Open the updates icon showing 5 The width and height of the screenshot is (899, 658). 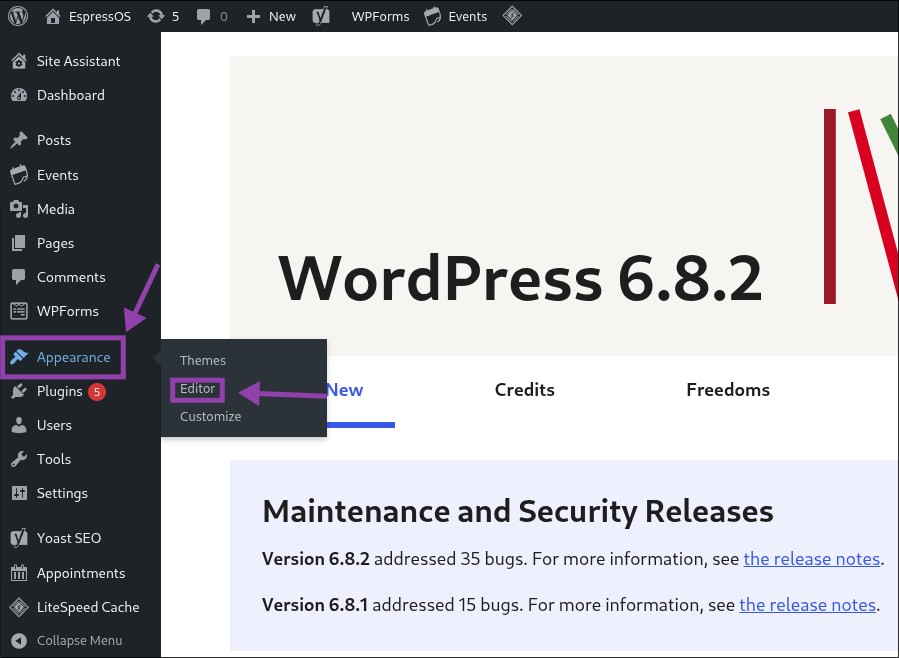tap(155, 16)
